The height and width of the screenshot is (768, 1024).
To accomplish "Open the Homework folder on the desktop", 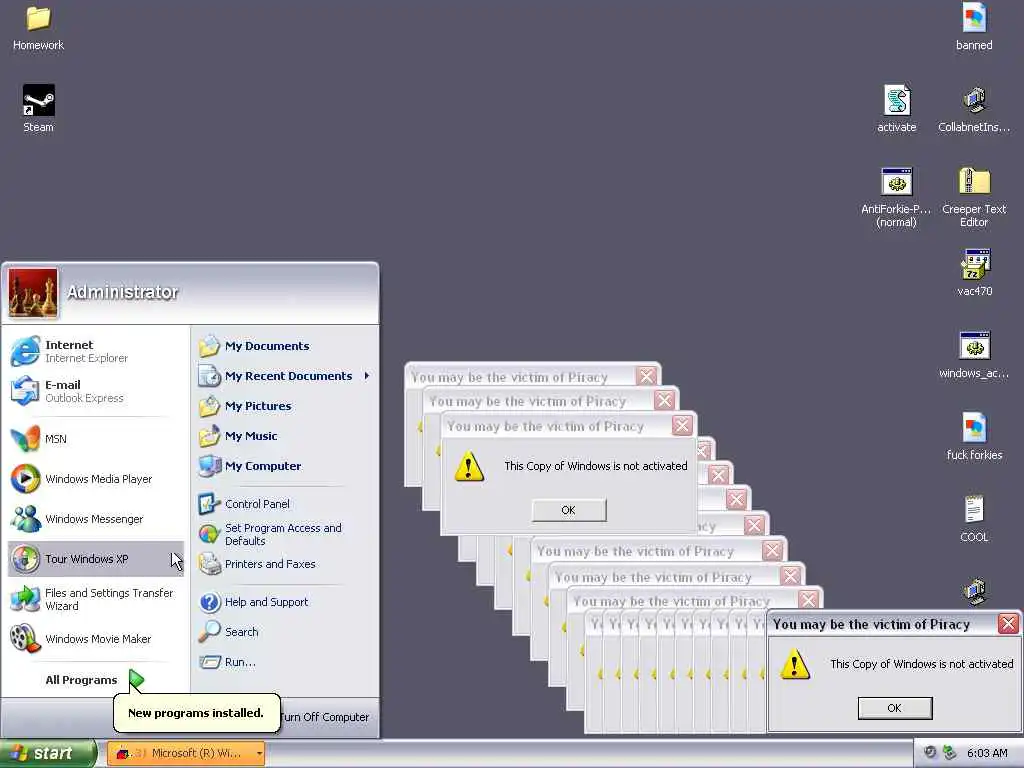I will tap(38, 27).
